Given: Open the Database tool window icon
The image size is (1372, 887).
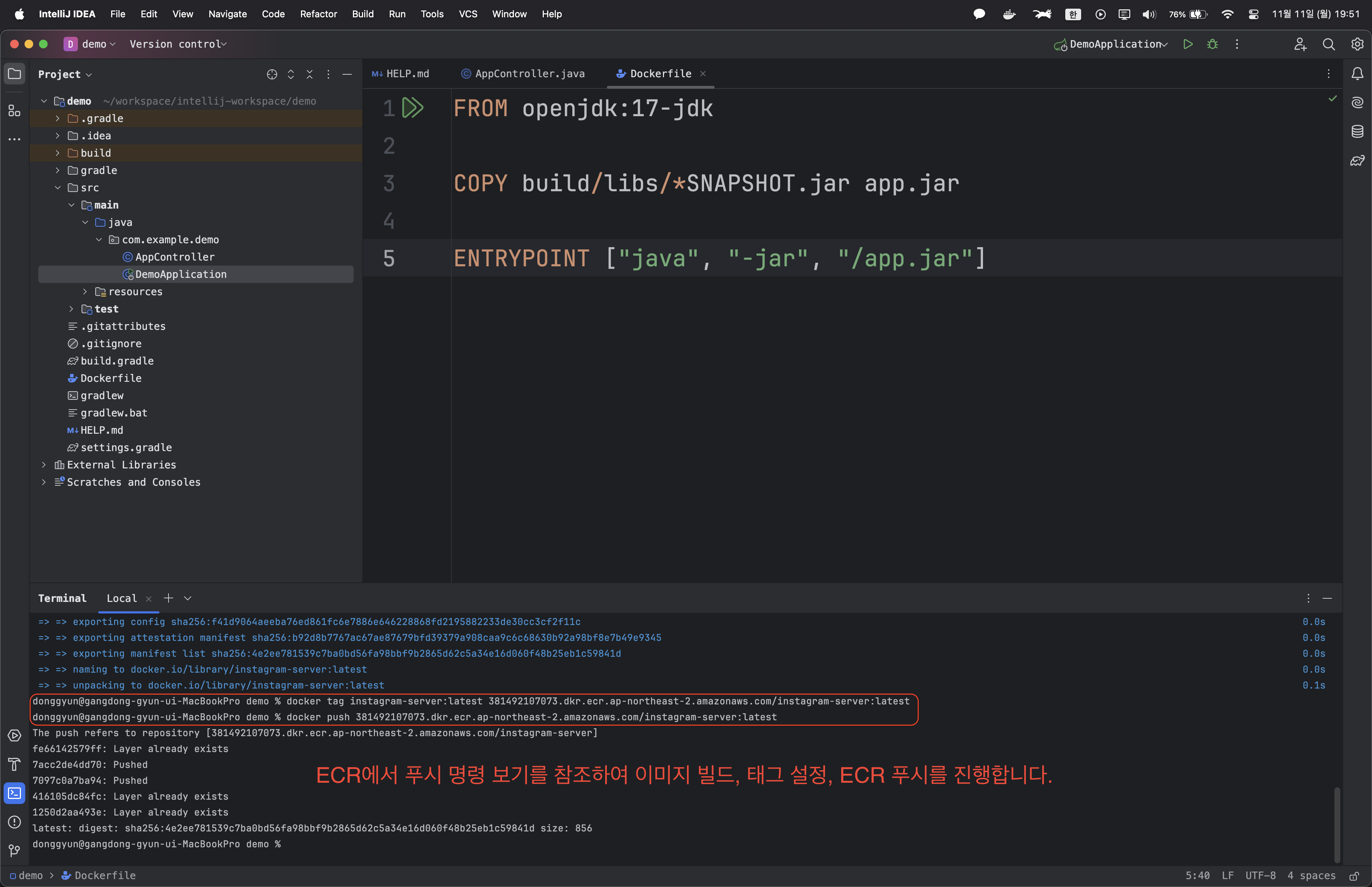Looking at the screenshot, I should pos(1358,132).
